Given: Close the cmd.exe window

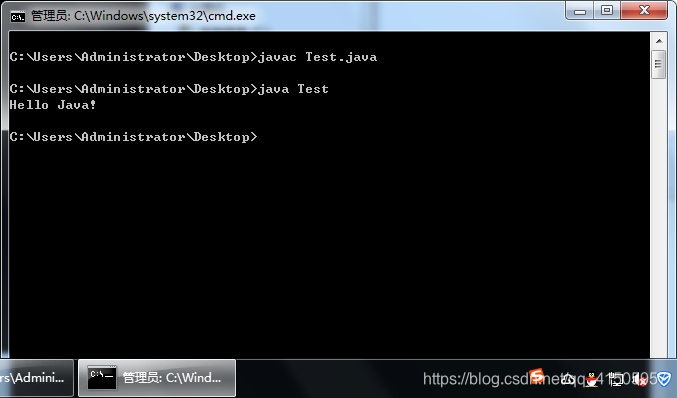Looking at the screenshot, I should pos(644,10).
